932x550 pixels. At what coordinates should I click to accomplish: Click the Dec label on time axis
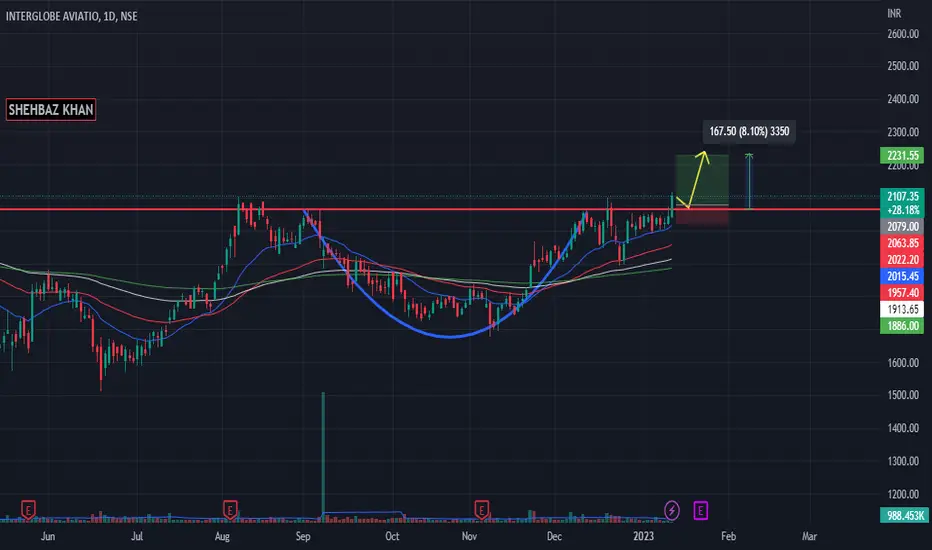(x=554, y=536)
